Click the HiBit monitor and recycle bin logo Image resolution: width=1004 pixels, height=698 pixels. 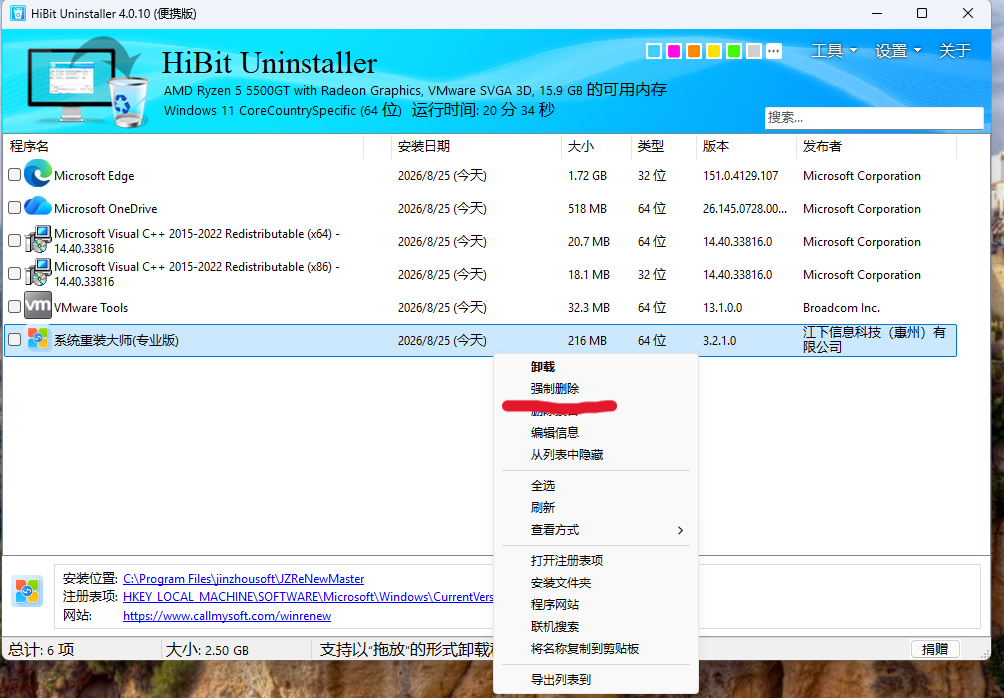88,82
